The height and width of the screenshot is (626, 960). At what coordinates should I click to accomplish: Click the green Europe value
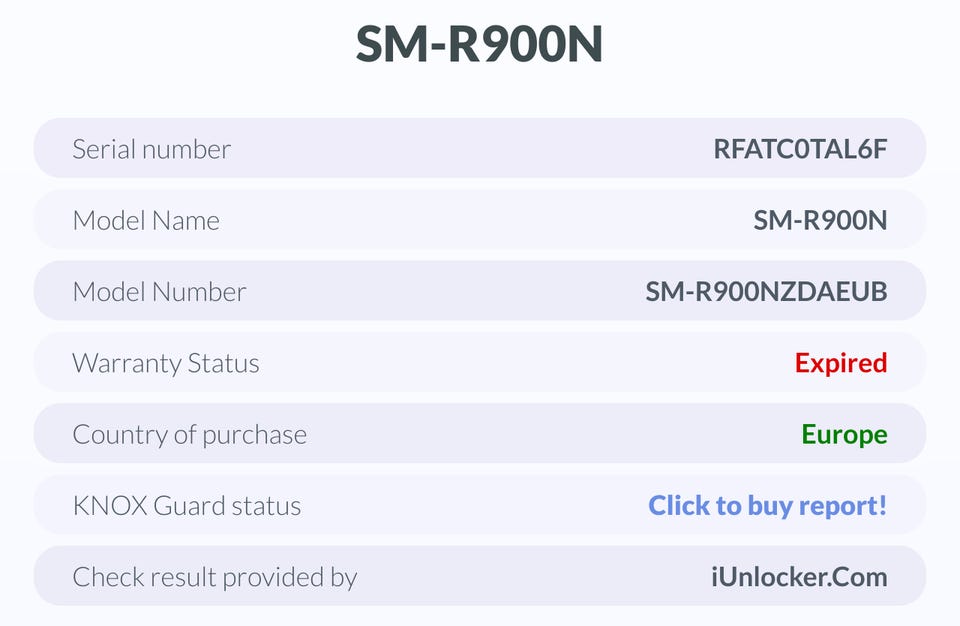coord(844,434)
